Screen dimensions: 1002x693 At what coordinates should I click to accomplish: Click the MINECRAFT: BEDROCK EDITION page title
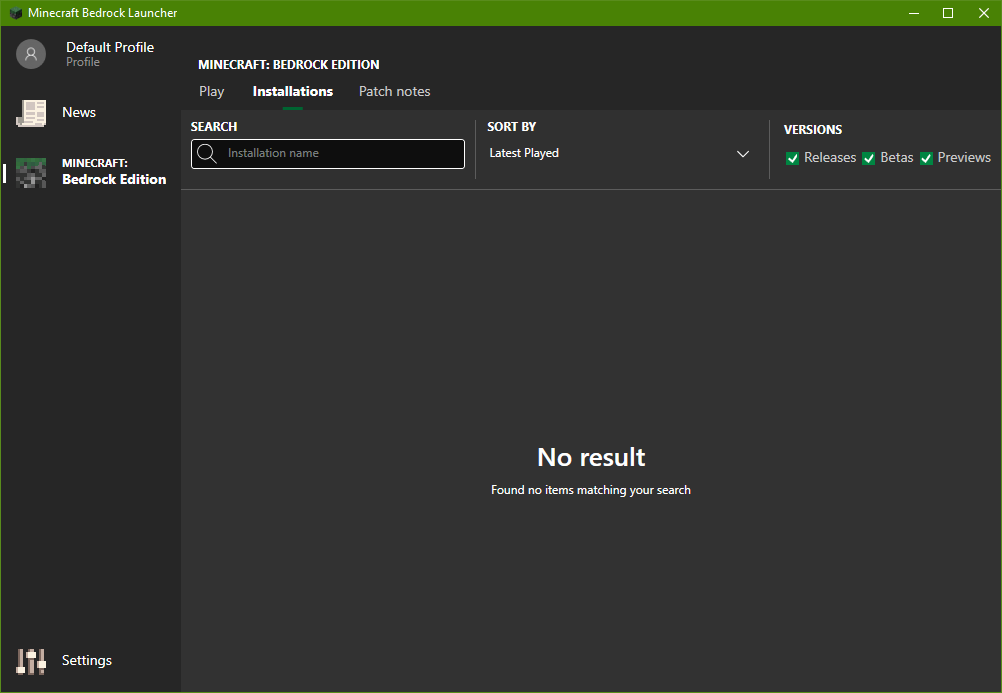(289, 65)
